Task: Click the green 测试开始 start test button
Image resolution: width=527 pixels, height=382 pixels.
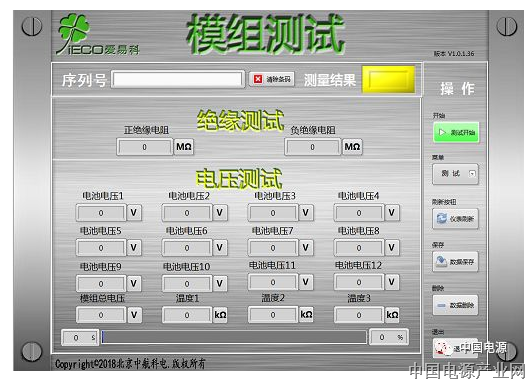Action: (456, 132)
